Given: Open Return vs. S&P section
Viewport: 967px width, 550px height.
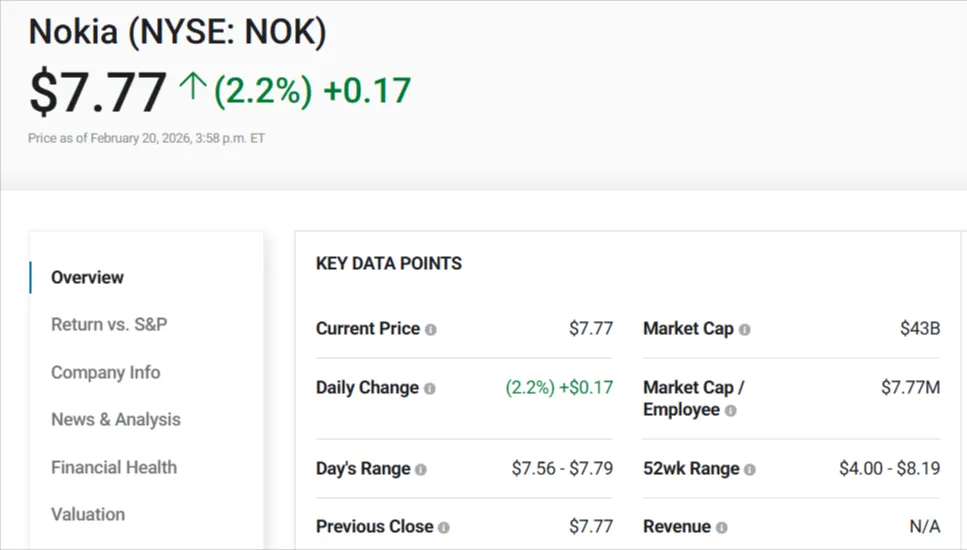Looking at the screenshot, I should click(x=109, y=324).
